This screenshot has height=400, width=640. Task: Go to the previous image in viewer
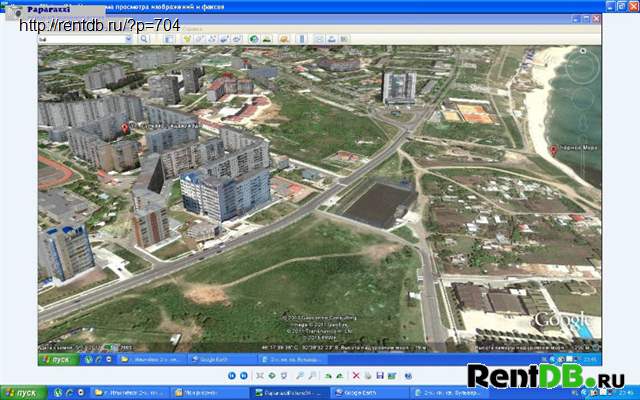point(232,376)
